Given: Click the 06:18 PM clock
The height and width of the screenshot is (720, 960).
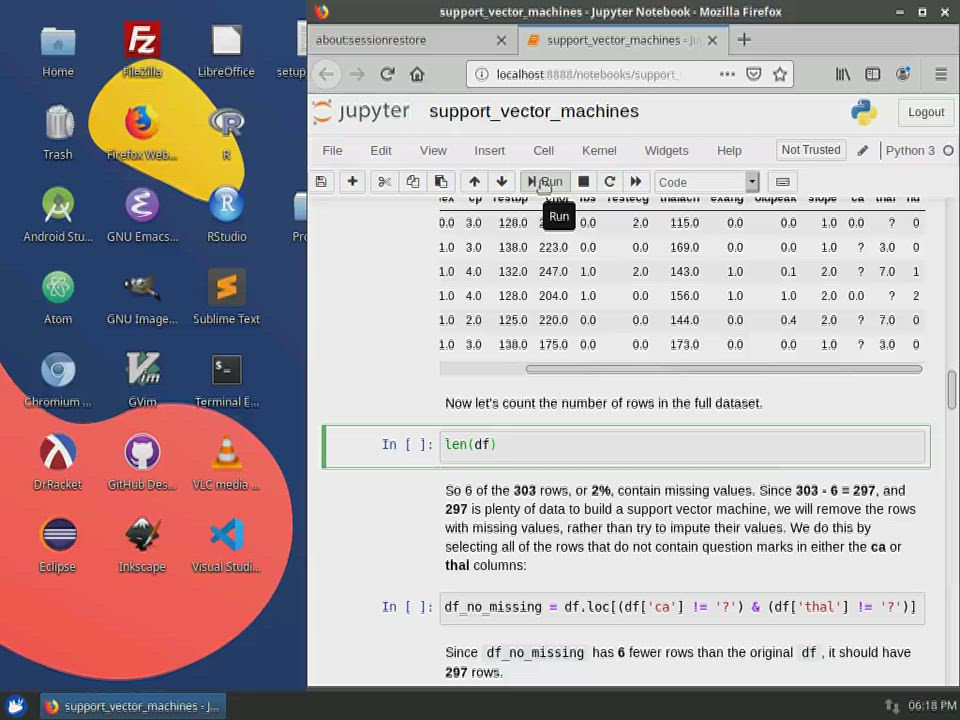Looking at the screenshot, I should (x=932, y=706).
